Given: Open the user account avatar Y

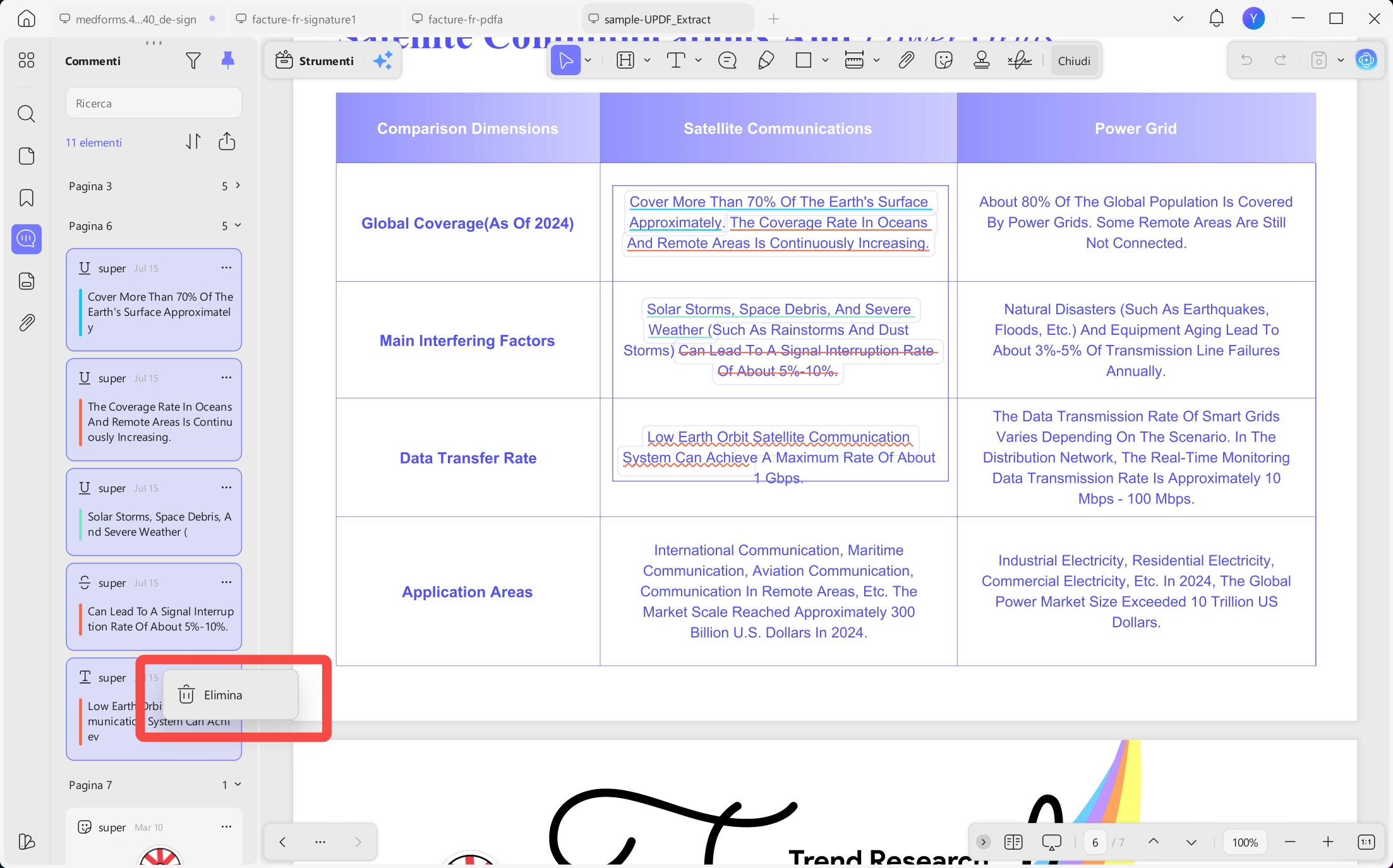Looking at the screenshot, I should (x=1253, y=19).
